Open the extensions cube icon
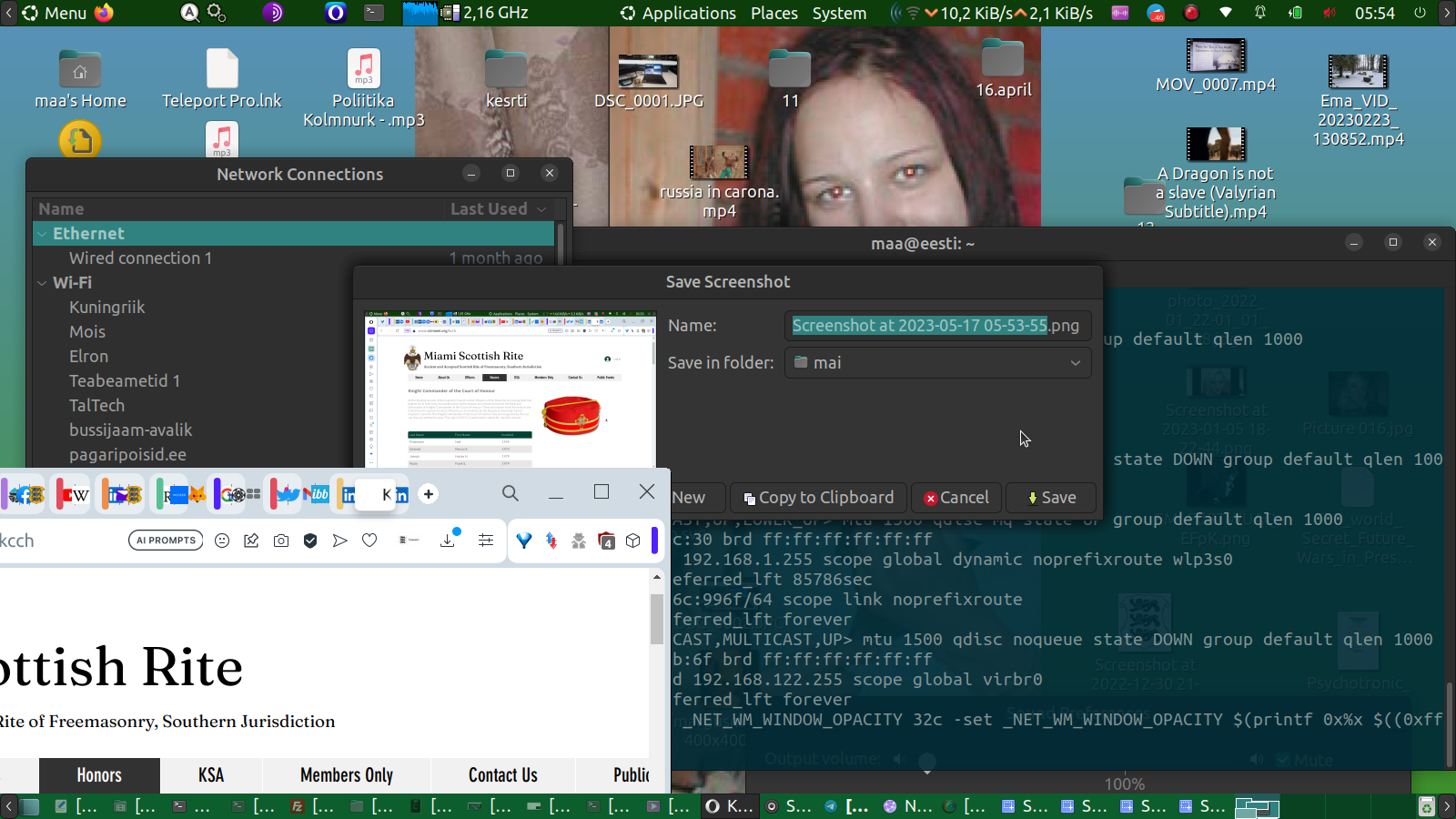 point(633,541)
